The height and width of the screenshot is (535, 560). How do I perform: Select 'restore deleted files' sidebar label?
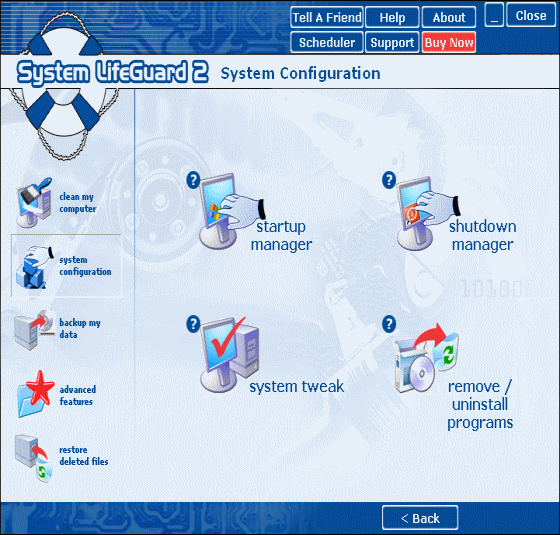84,455
